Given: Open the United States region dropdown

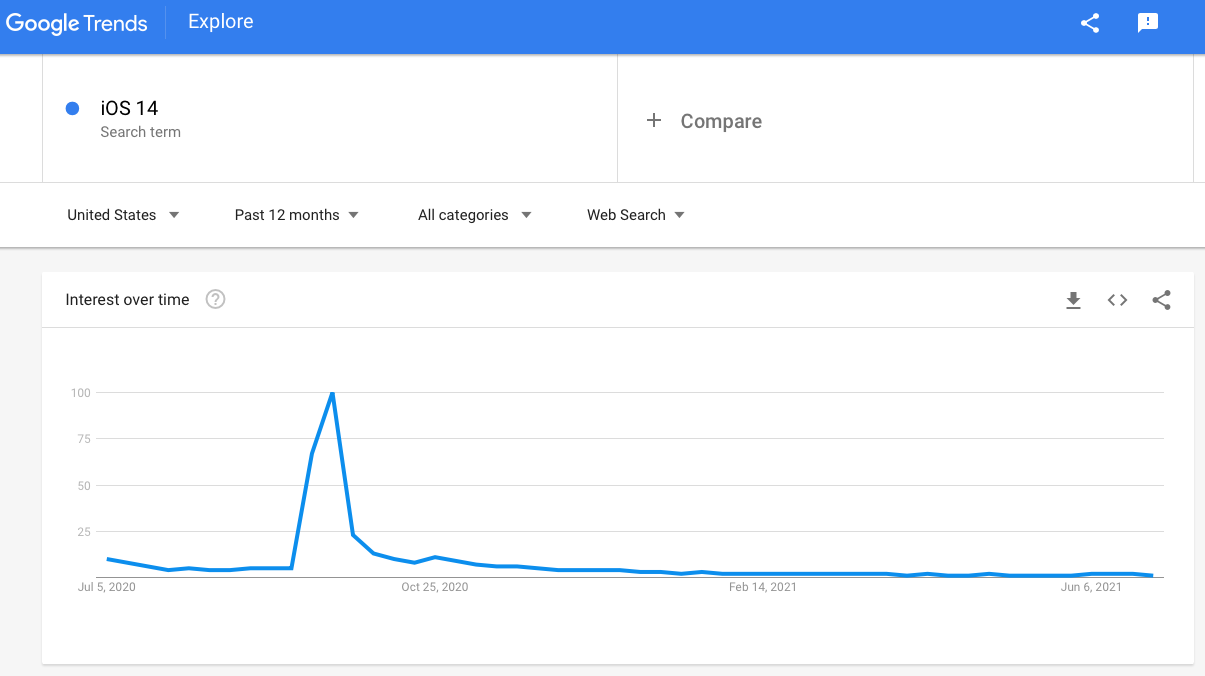Looking at the screenshot, I should (x=123, y=215).
